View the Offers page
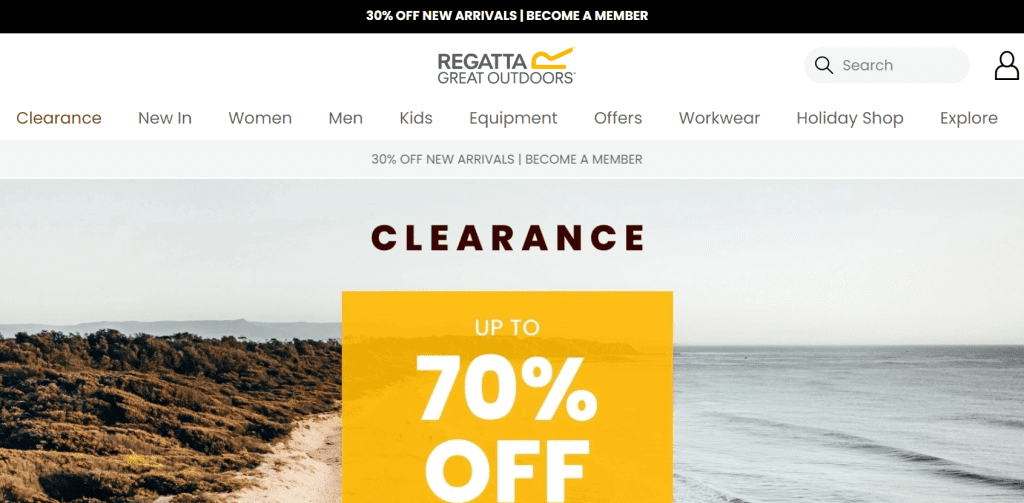Viewport: 1024px width, 503px height. tap(618, 118)
